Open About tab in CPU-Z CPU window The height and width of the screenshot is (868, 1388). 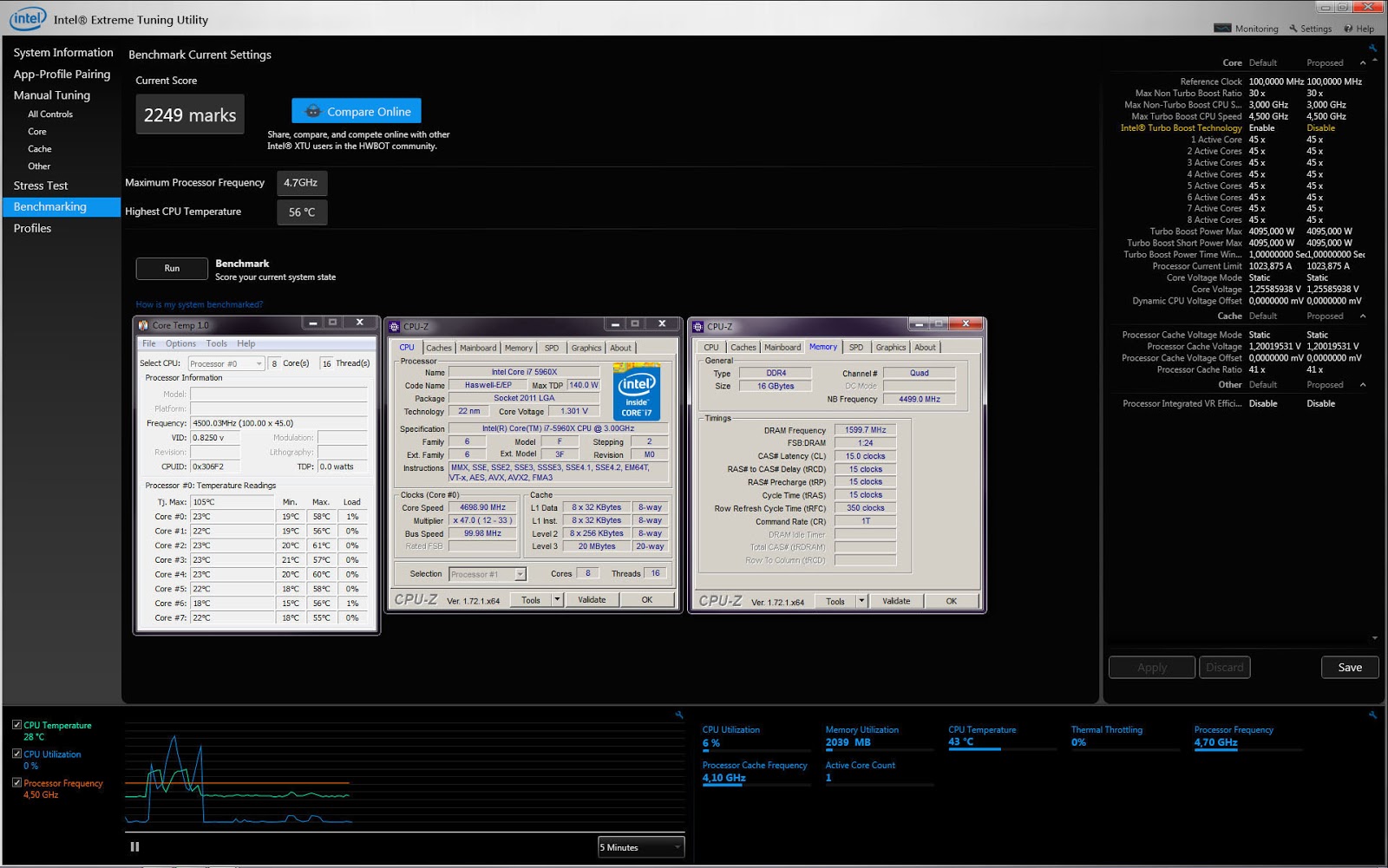pyautogui.click(x=620, y=348)
